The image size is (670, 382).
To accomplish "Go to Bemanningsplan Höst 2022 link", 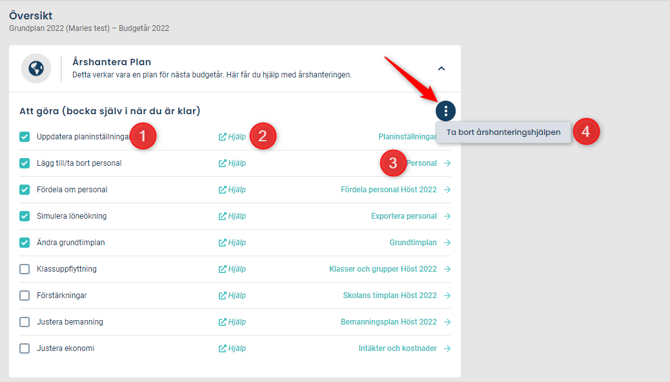I will click(388, 322).
